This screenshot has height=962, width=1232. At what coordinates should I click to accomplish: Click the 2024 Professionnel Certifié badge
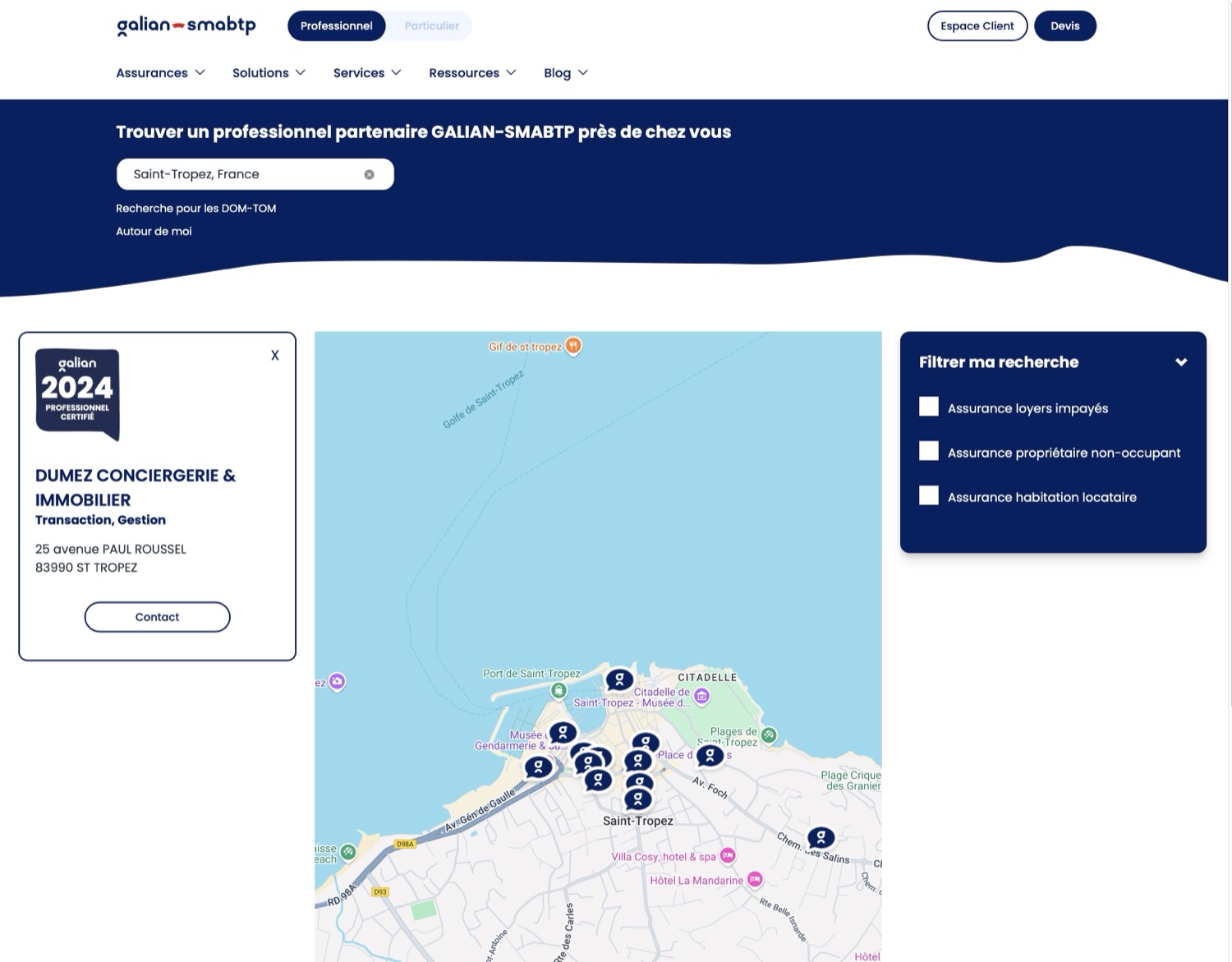click(x=77, y=393)
